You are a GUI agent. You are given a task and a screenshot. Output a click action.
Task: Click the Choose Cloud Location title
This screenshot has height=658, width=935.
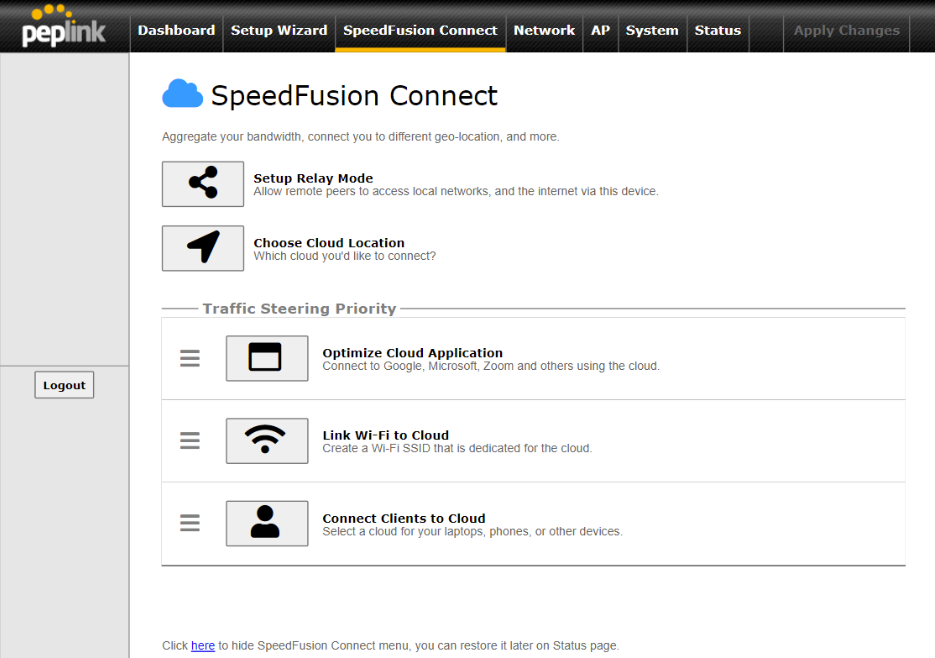click(329, 242)
